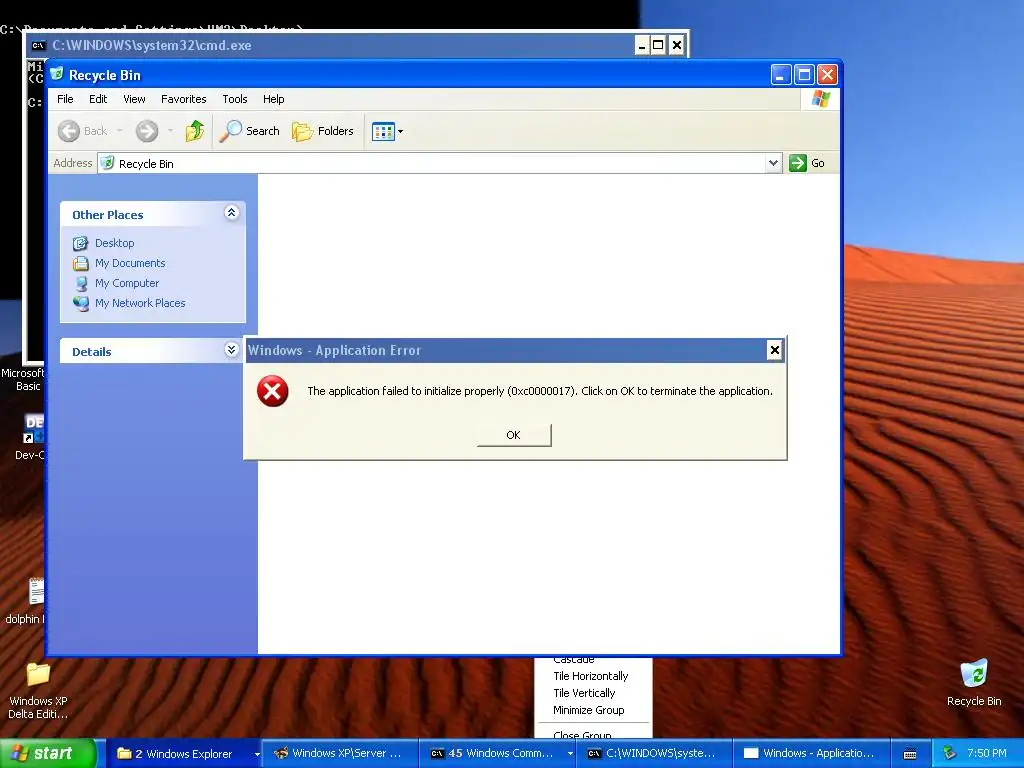Click the Windows flag logo in Recycle Bin
1024x768 pixels.
click(821, 99)
